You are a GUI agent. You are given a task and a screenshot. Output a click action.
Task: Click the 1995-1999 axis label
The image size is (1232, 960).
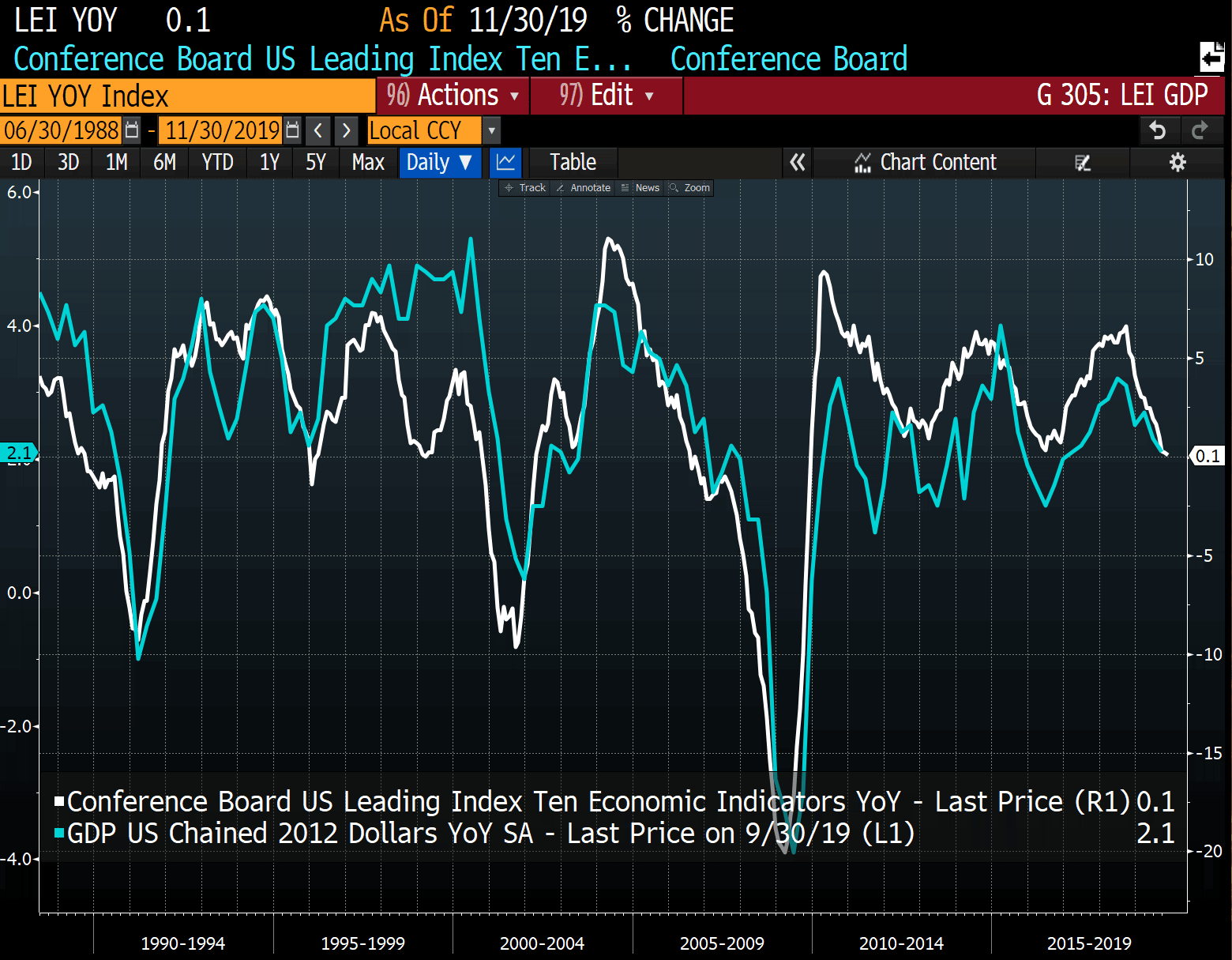click(x=362, y=943)
